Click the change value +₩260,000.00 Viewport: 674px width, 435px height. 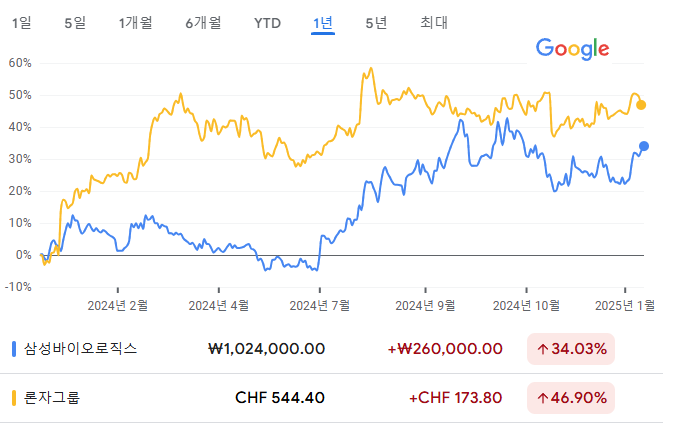(x=445, y=349)
